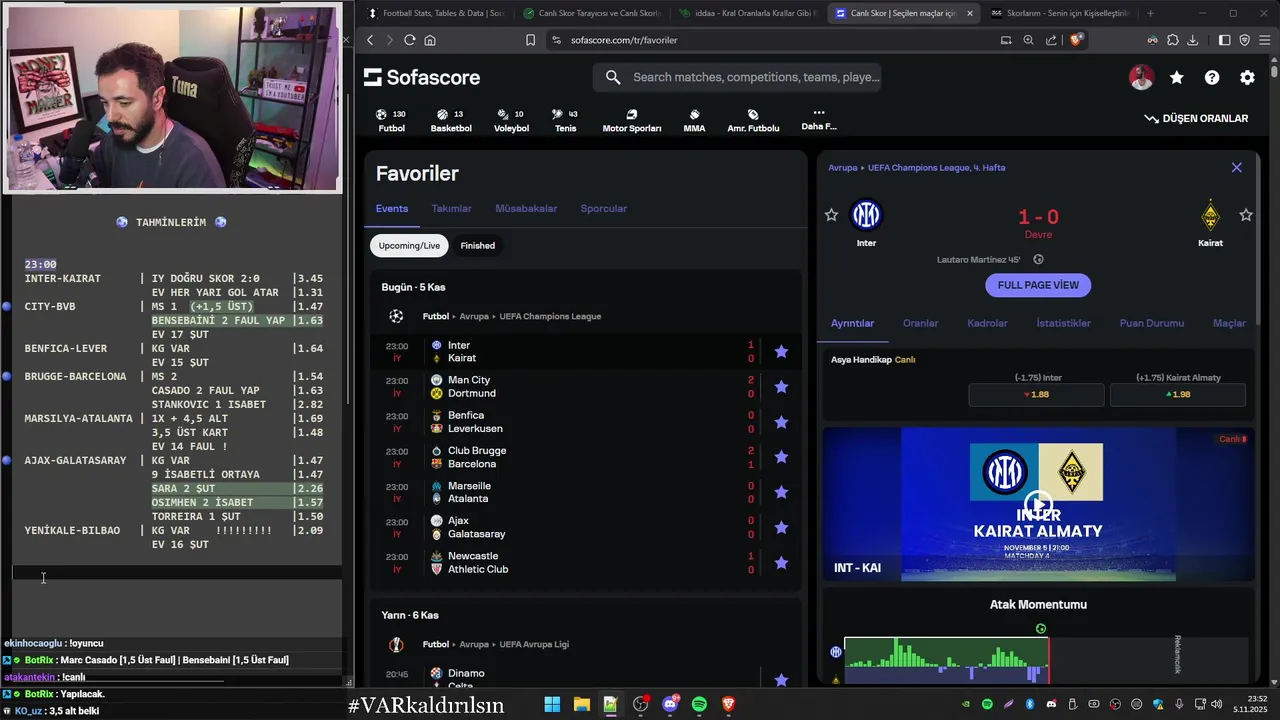1280x720 pixels.
Task: Open Spotify from the taskbar
Action: (699, 705)
